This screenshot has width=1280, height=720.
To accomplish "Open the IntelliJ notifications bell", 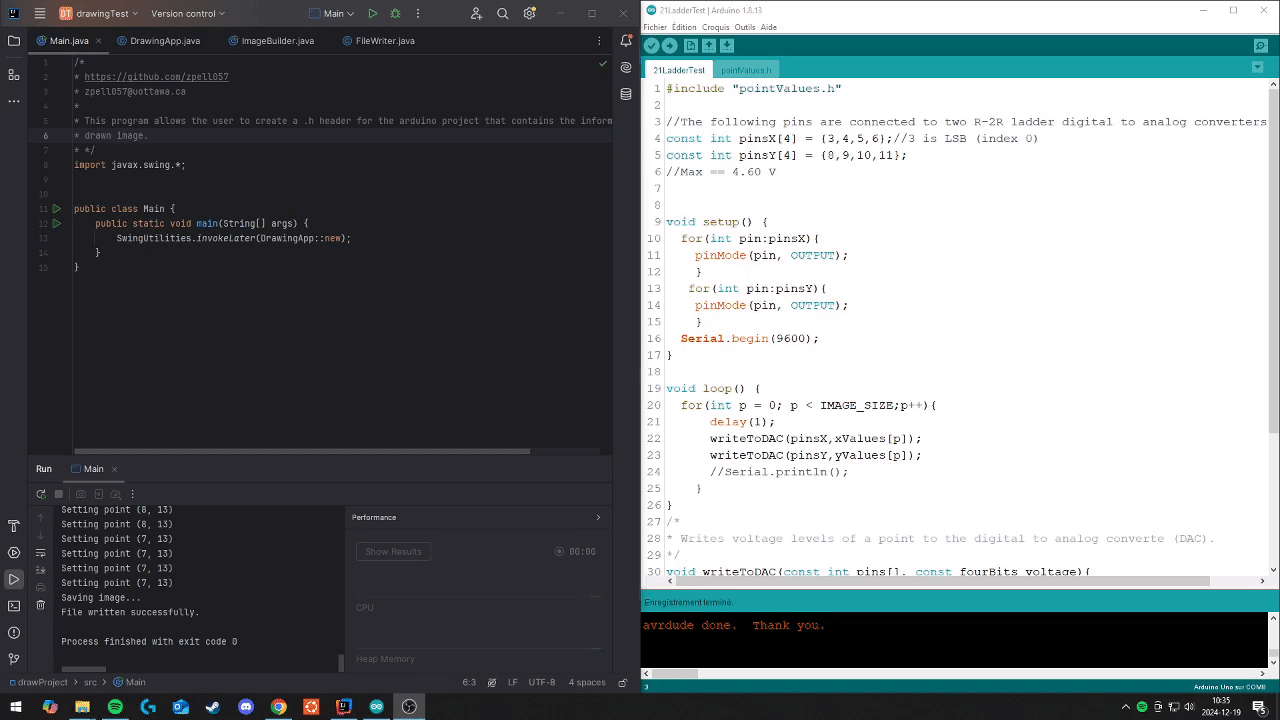I will (626, 41).
